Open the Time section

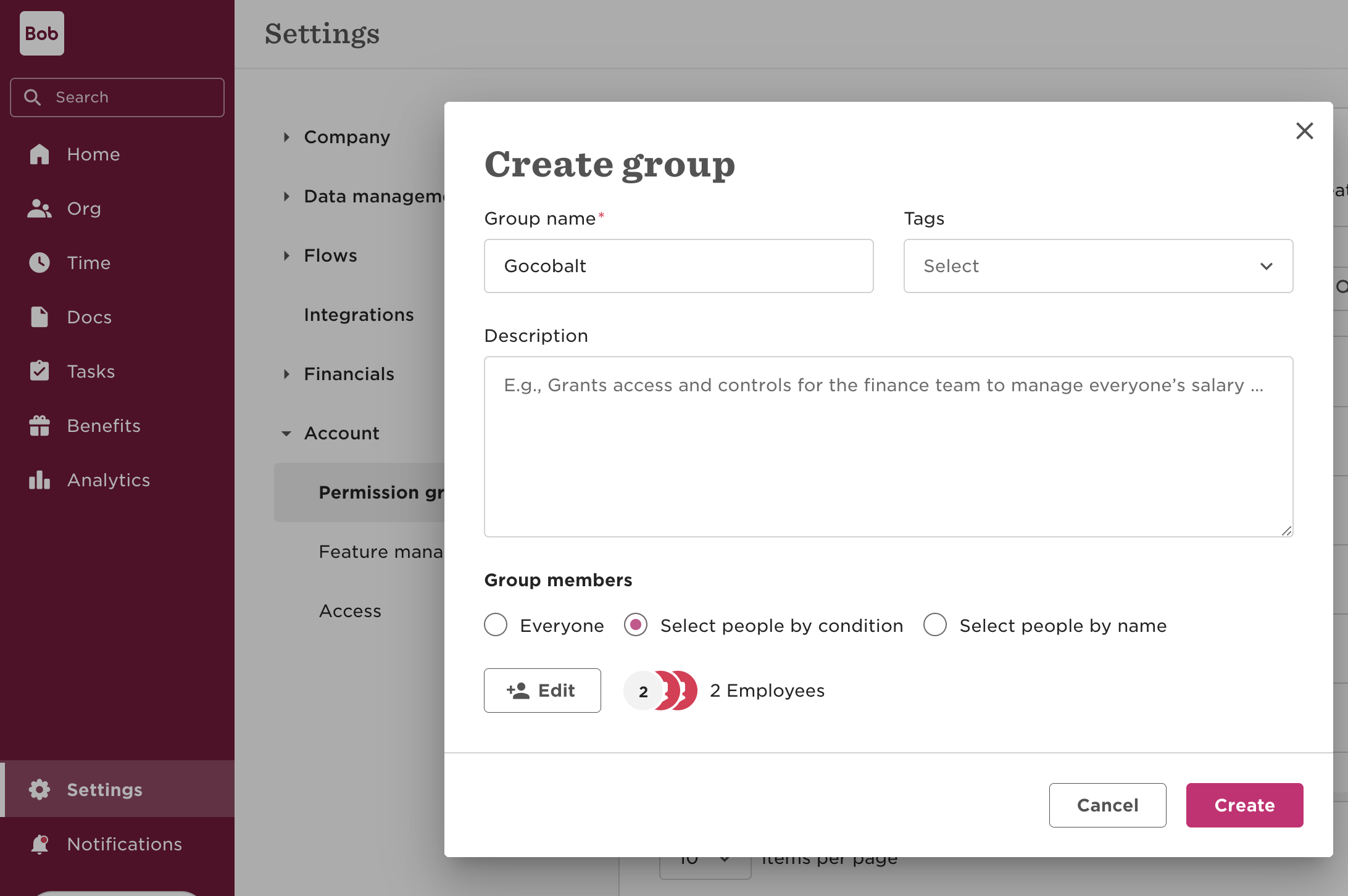pyautogui.click(x=88, y=262)
